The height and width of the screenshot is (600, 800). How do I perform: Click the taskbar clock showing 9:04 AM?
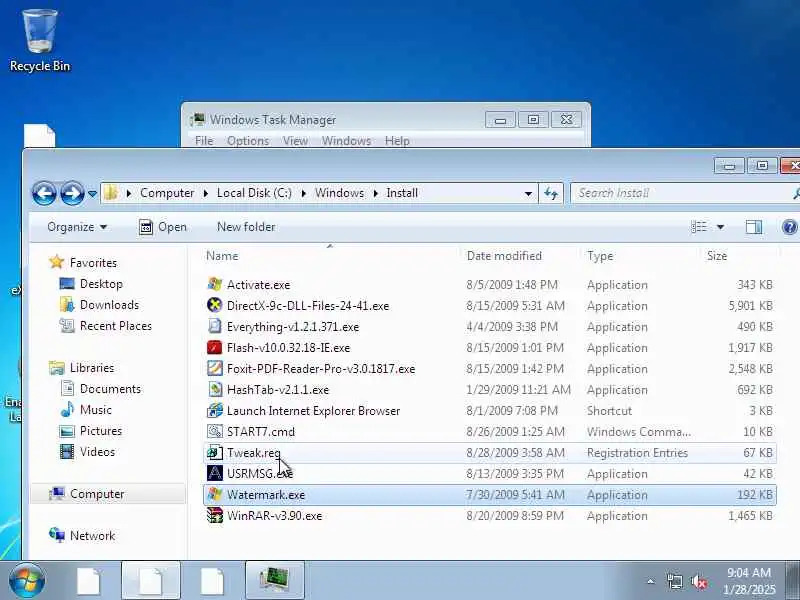[x=749, y=581]
